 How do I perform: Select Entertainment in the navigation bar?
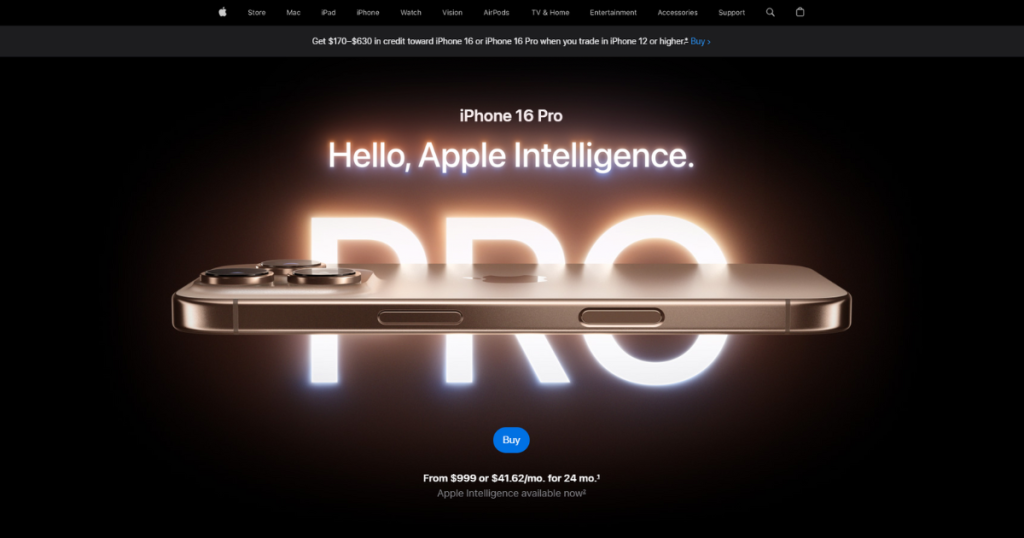pyautogui.click(x=613, y=12)
